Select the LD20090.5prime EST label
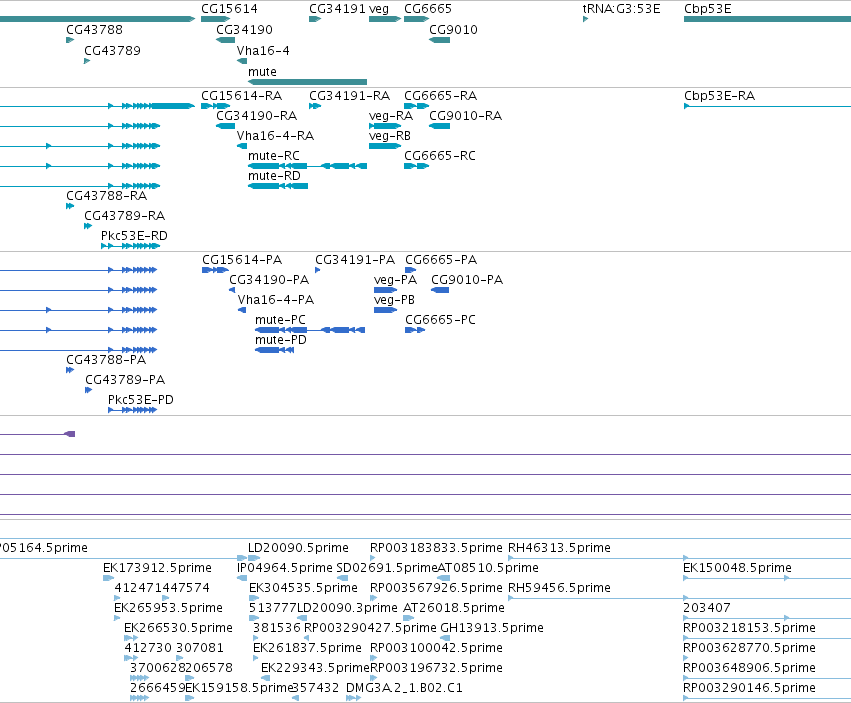Viewport: 851px width, 703px height. click(299, 548)
